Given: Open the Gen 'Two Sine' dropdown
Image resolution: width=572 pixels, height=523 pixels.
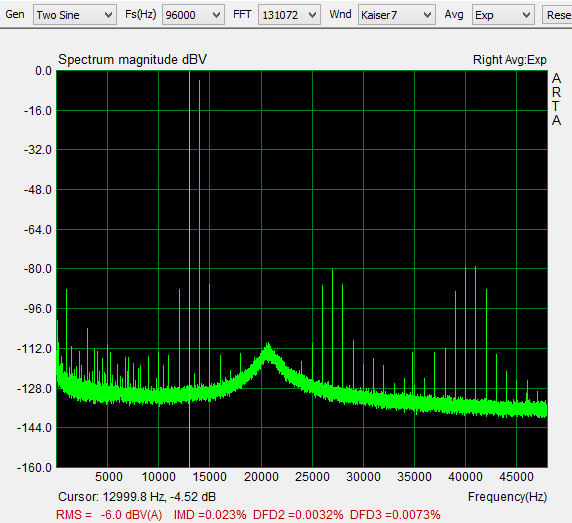Looking at the screenshot, I should click(75, 15).
